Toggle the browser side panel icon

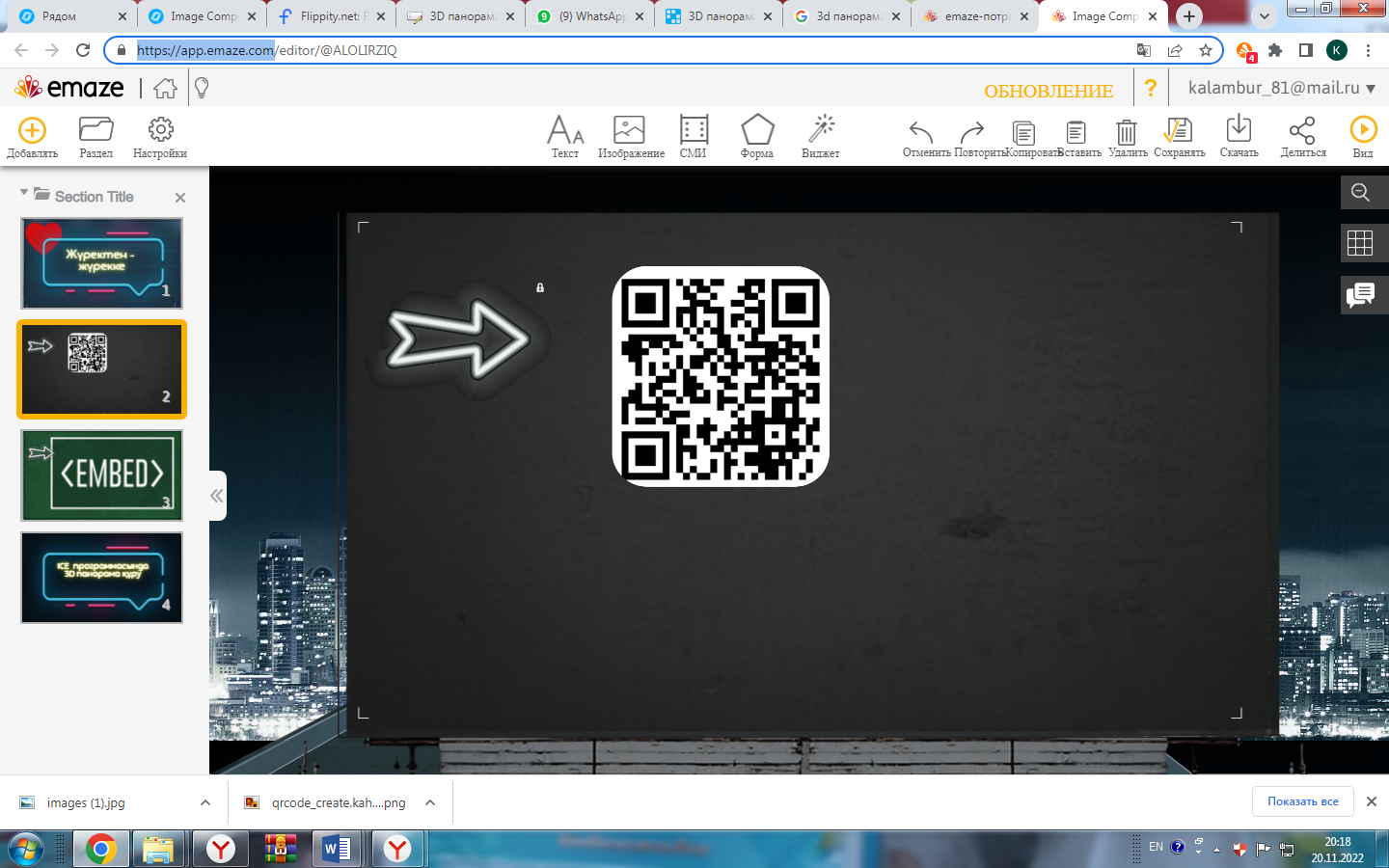1306,50
